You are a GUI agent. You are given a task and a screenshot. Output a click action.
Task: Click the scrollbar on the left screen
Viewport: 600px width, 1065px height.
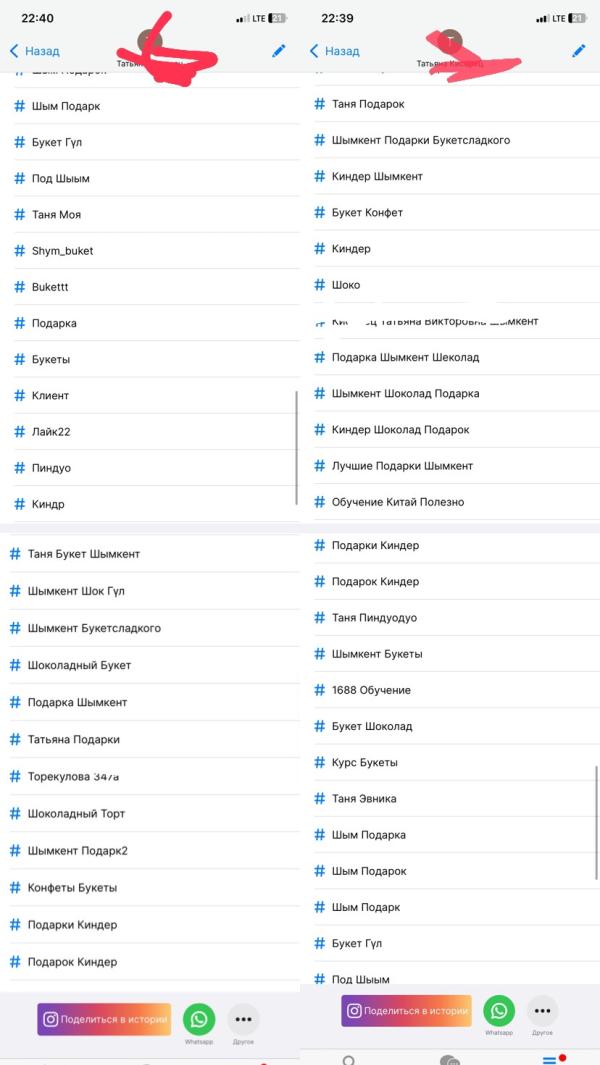tap(296, 447)
